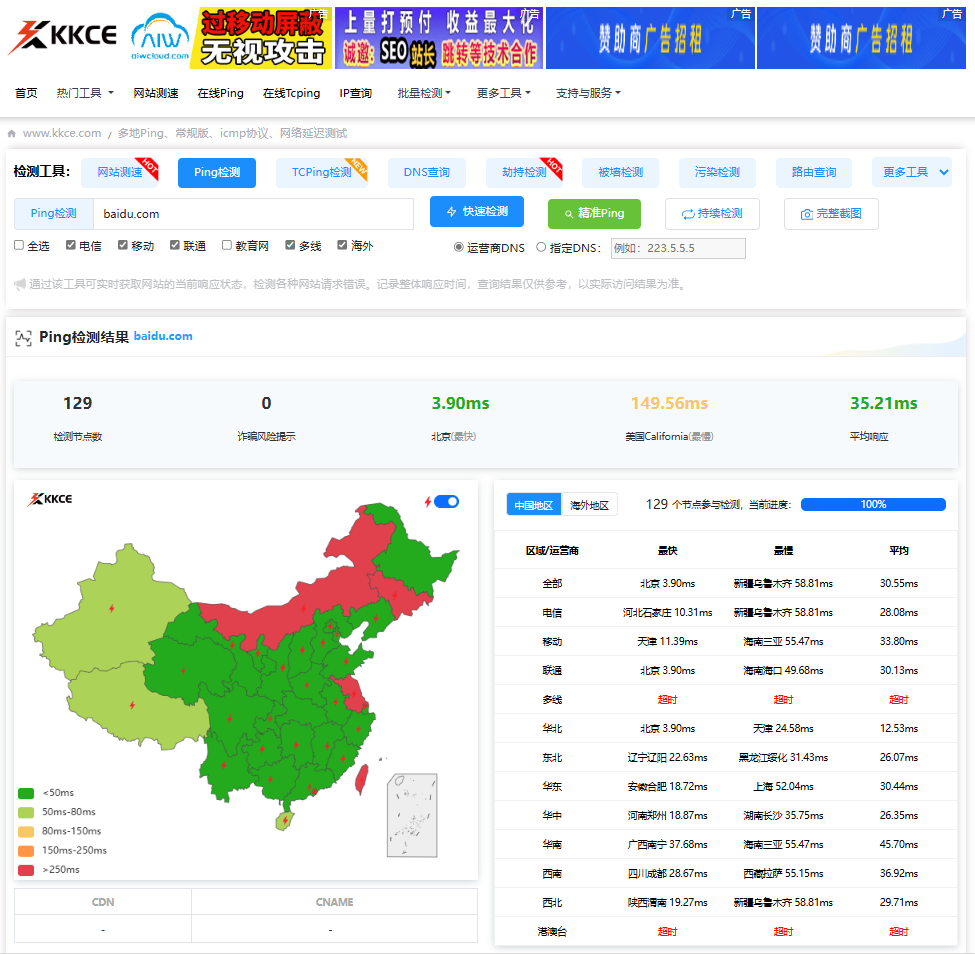Open 在线Tcping in navigation

point(291,93)
